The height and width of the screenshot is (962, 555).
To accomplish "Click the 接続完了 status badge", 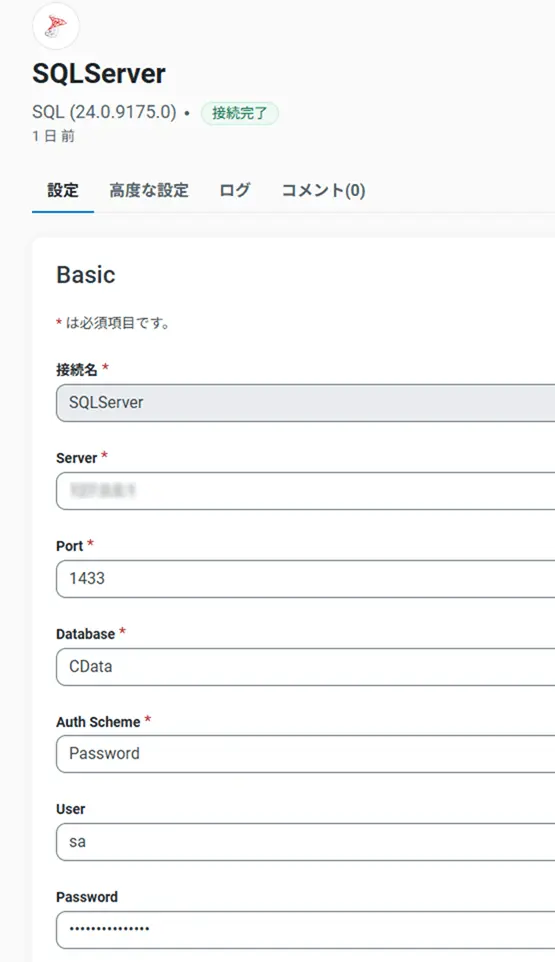I will click(x=240, y=113).
